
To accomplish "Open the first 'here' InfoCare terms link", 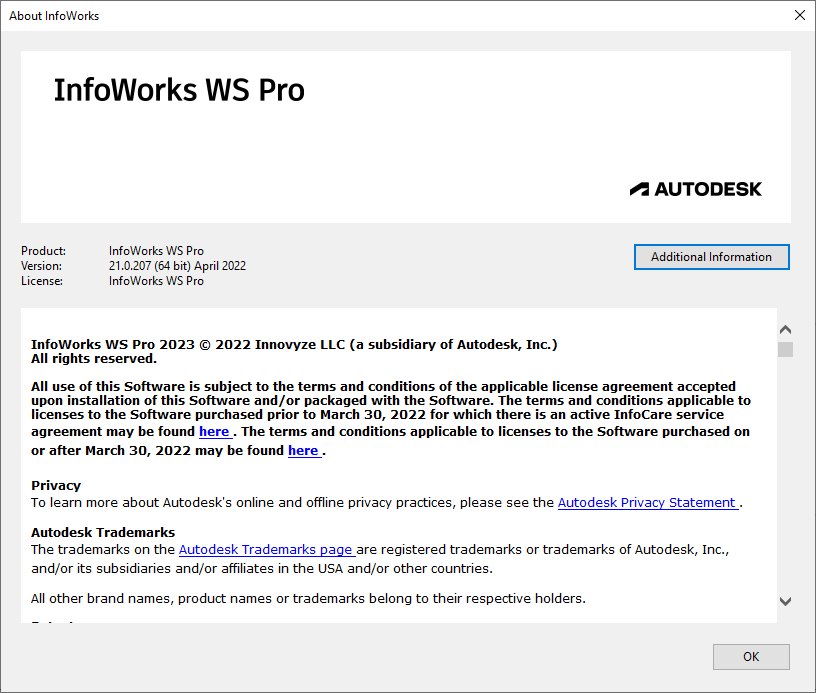I will coord(215,432).
